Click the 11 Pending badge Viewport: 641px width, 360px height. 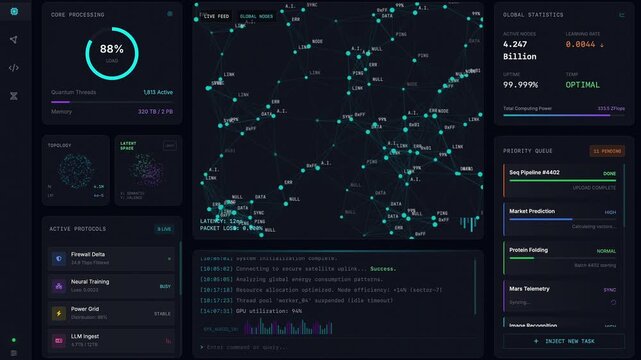607,151
